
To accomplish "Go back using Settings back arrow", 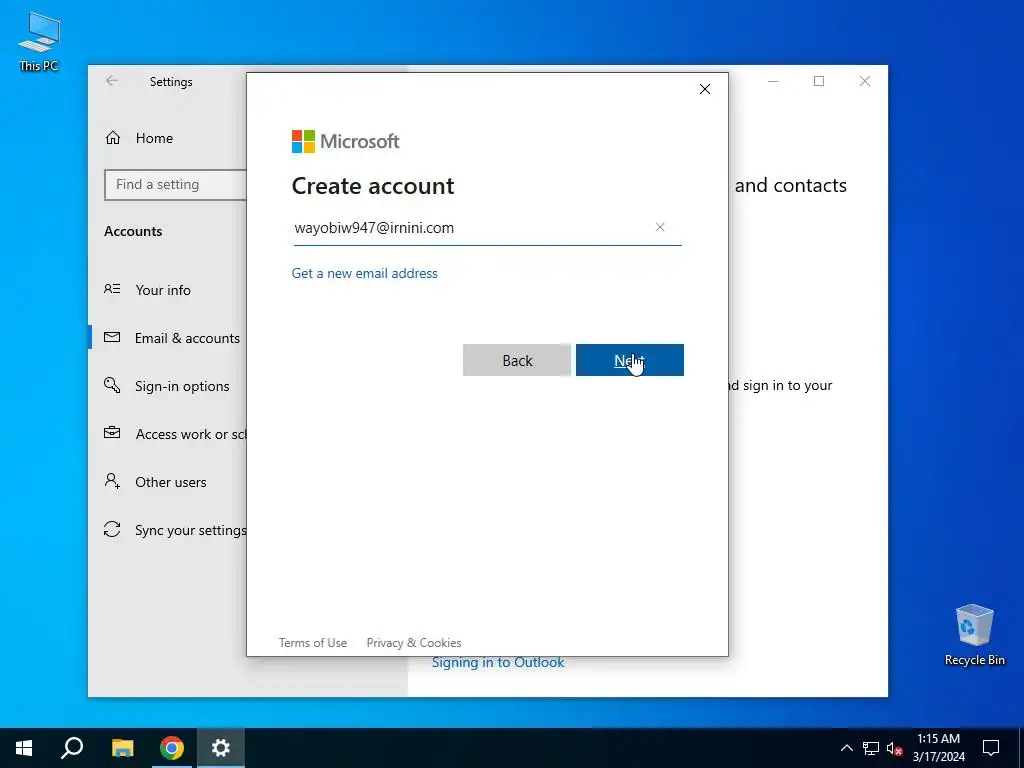I will (x=112, y=81).
